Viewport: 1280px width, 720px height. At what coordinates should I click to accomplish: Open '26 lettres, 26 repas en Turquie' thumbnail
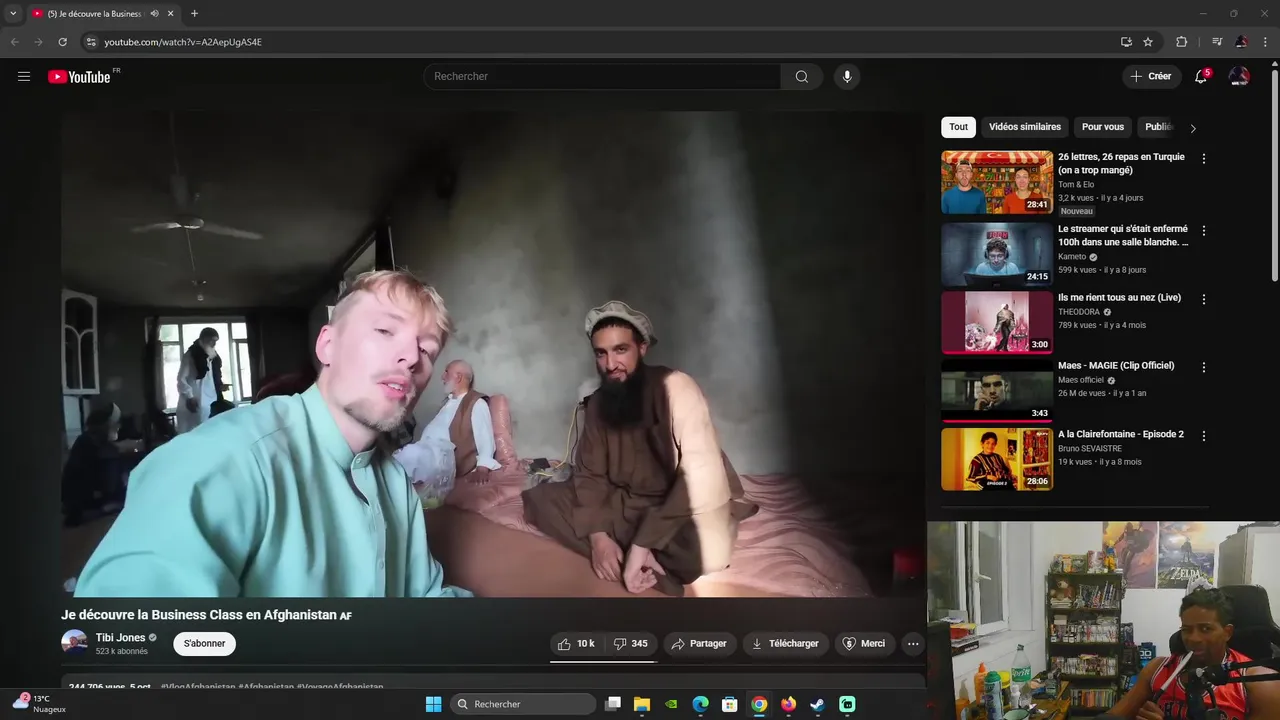coord(997,182)
